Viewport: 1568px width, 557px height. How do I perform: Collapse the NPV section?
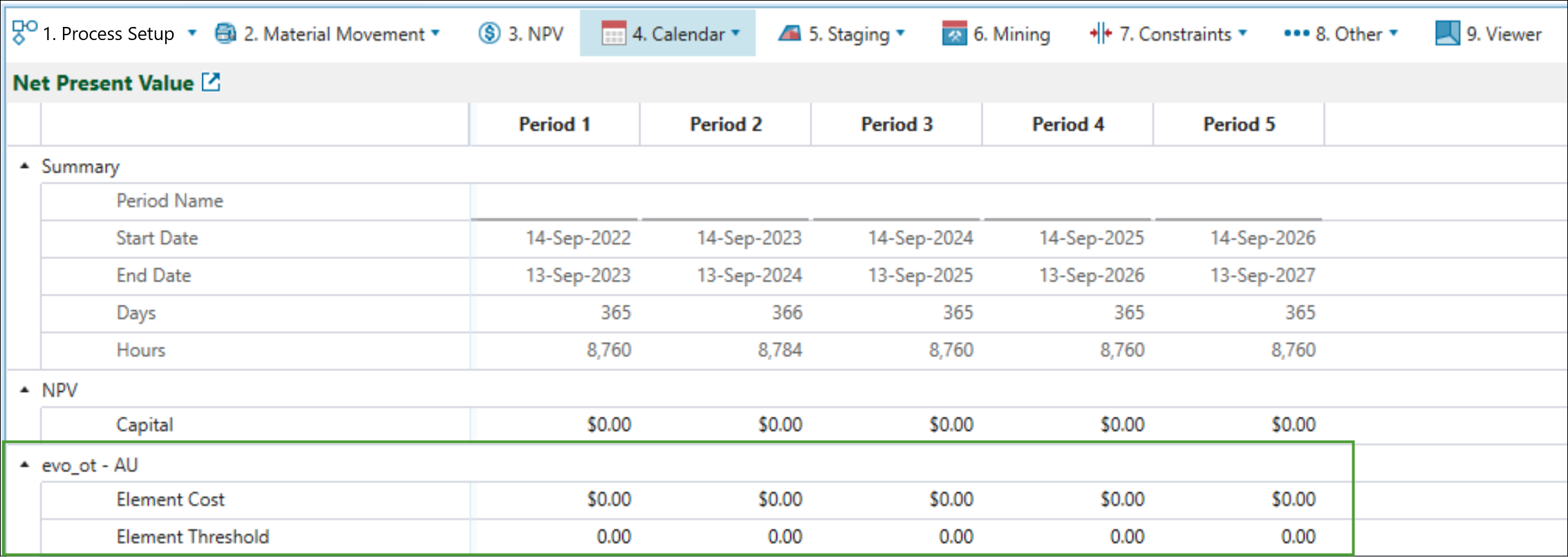(25, 390)
